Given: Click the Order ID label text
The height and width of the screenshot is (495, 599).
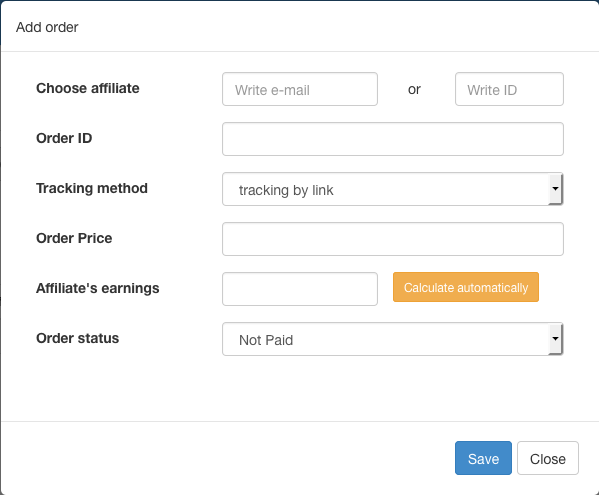Looking at the screenshot, I should [x=64, y=138].
